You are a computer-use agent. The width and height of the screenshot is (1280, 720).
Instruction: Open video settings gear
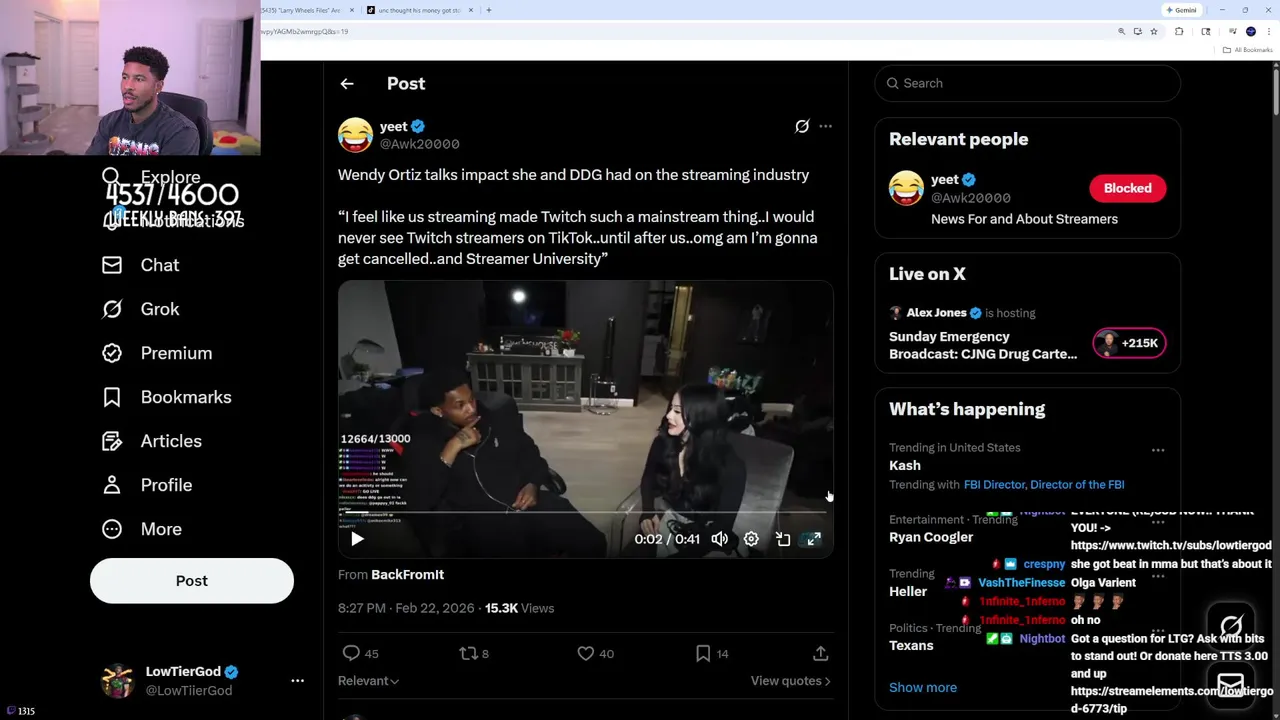[751, 539]
